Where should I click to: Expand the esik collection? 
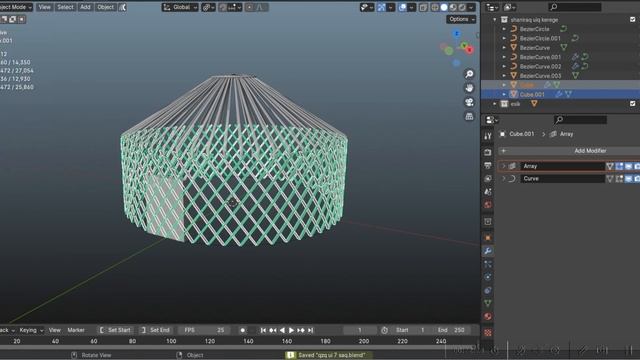click(x=495, y=104)
